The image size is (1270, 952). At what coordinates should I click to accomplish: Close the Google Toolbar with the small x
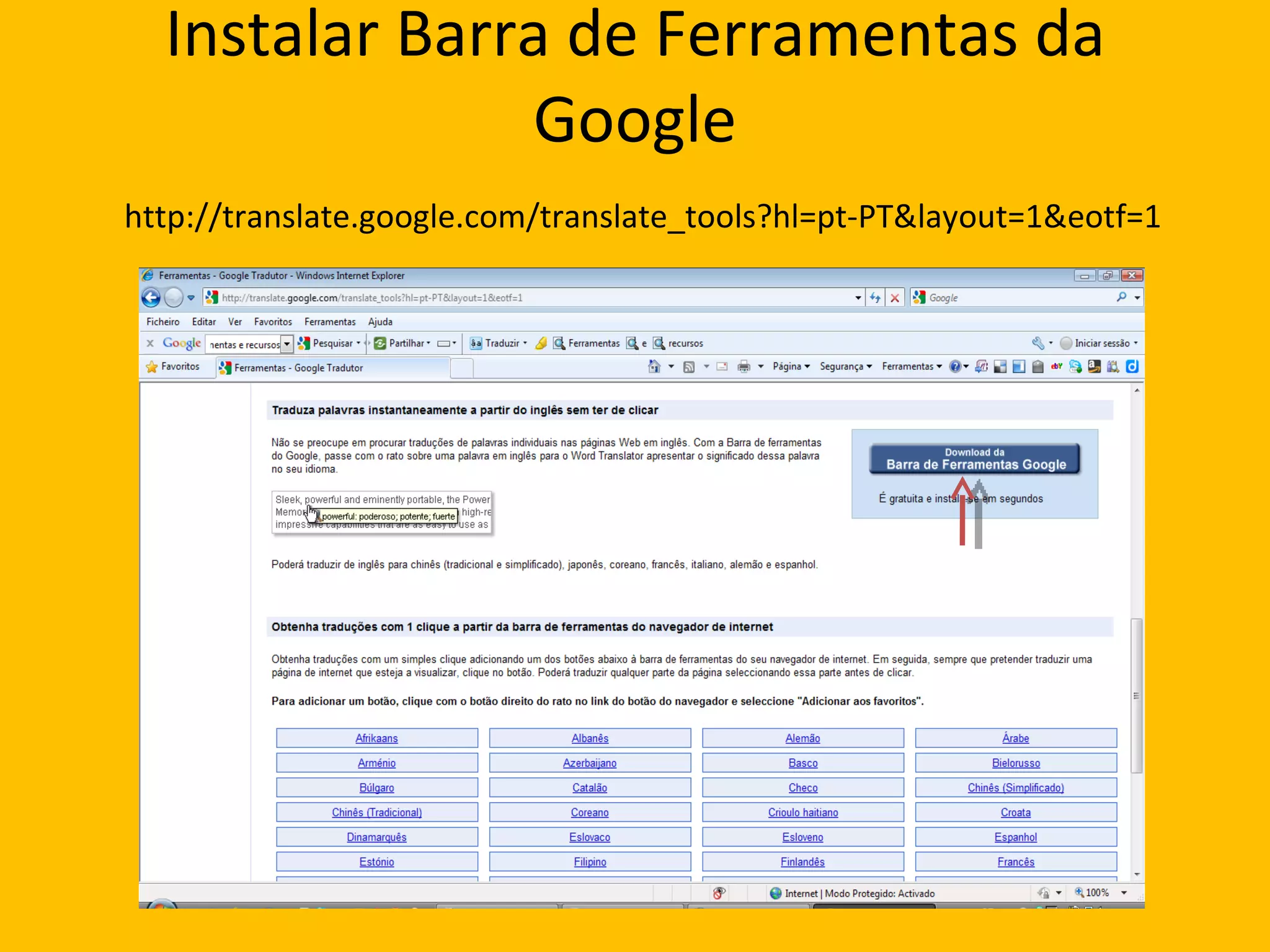(x=149, y=343)
